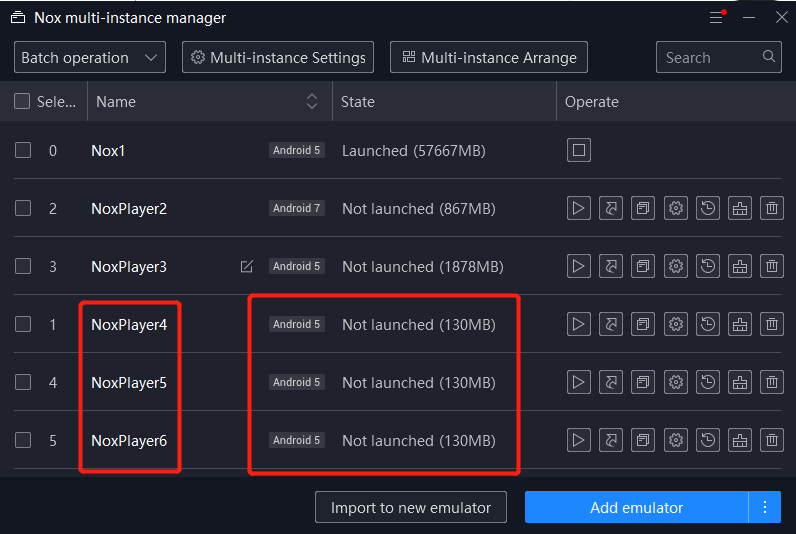The image size is (796, 534).
Task: Create shortcut for NoxPlayer4
Action: (x=611, y=324)
